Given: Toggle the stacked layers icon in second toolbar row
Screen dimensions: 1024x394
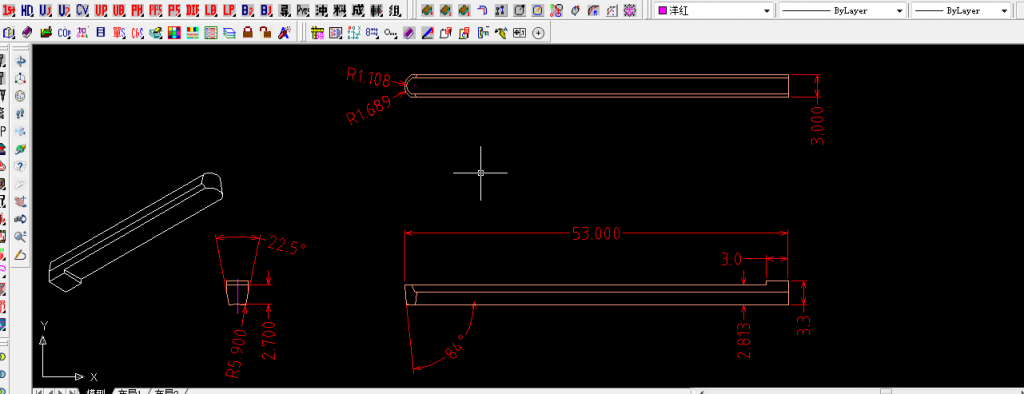Looking at the screenshot, I should 229,32.
